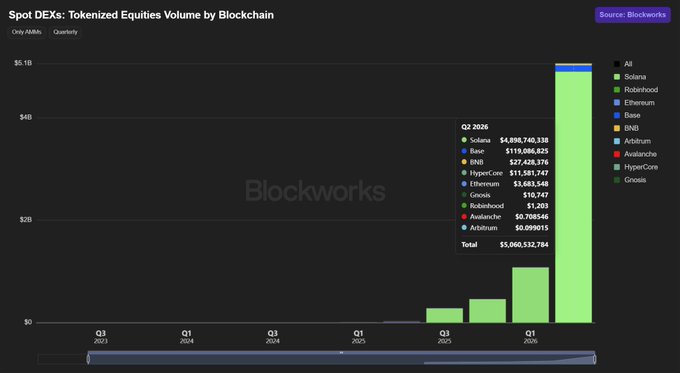
Task: Click the $4B y-axis label
Action: tap(26, 118)
